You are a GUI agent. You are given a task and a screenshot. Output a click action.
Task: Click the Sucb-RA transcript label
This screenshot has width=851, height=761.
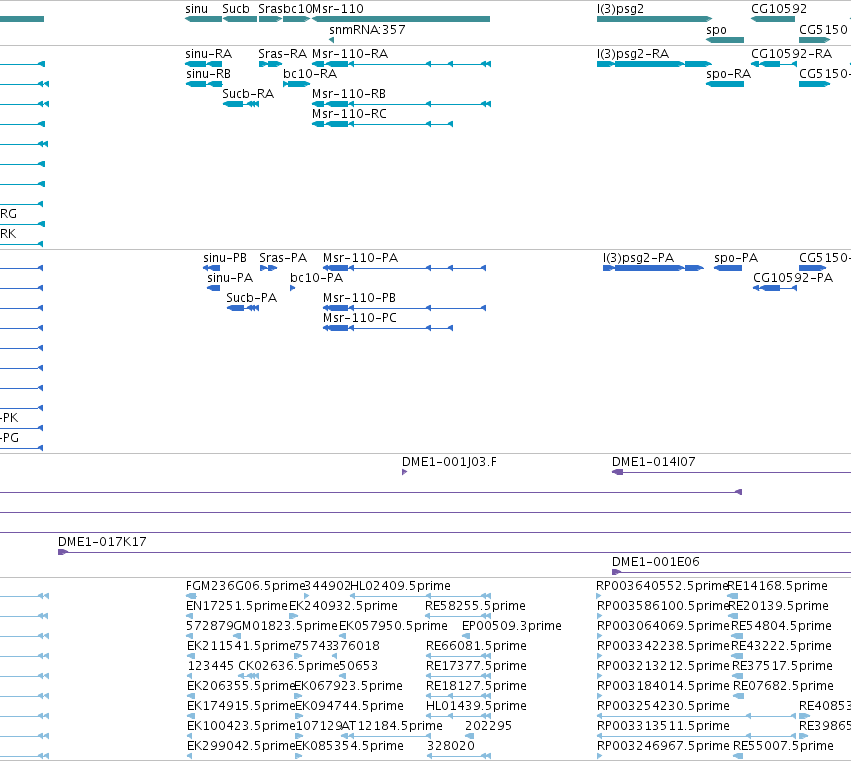tap(248, 94)
